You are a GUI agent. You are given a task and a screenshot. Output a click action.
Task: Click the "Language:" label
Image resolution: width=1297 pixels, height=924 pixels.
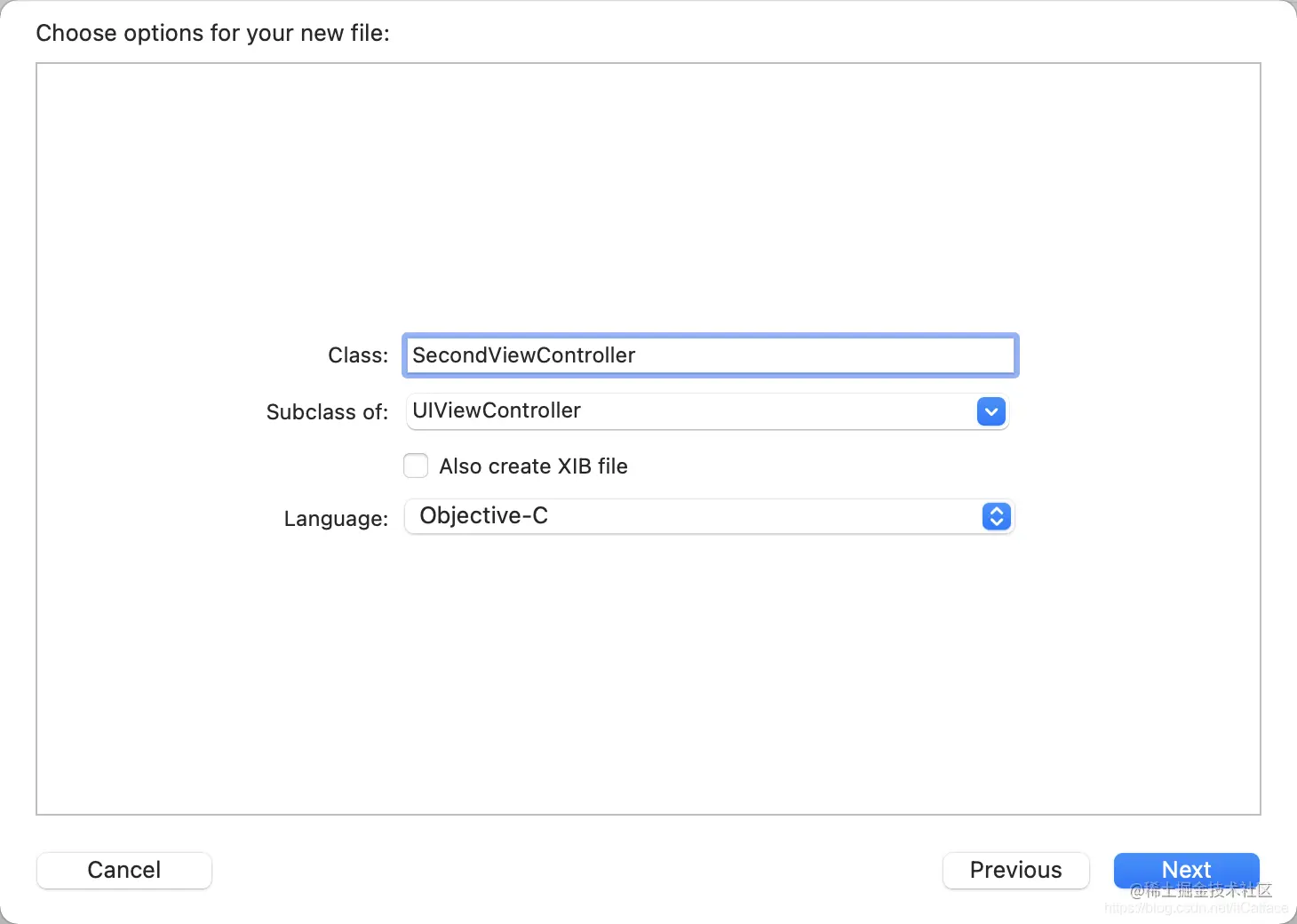(x=336, y=519)
